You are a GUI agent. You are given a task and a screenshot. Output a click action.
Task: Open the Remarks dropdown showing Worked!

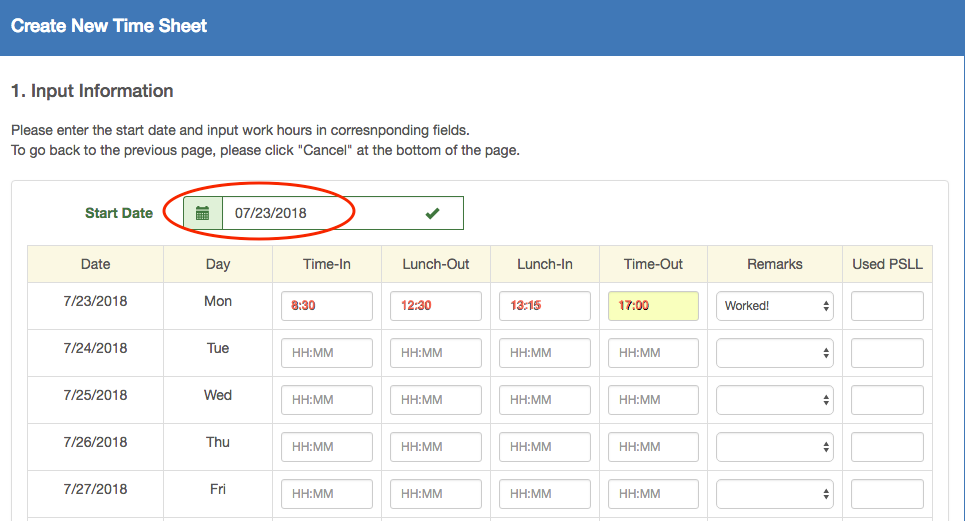click(775, 306)
